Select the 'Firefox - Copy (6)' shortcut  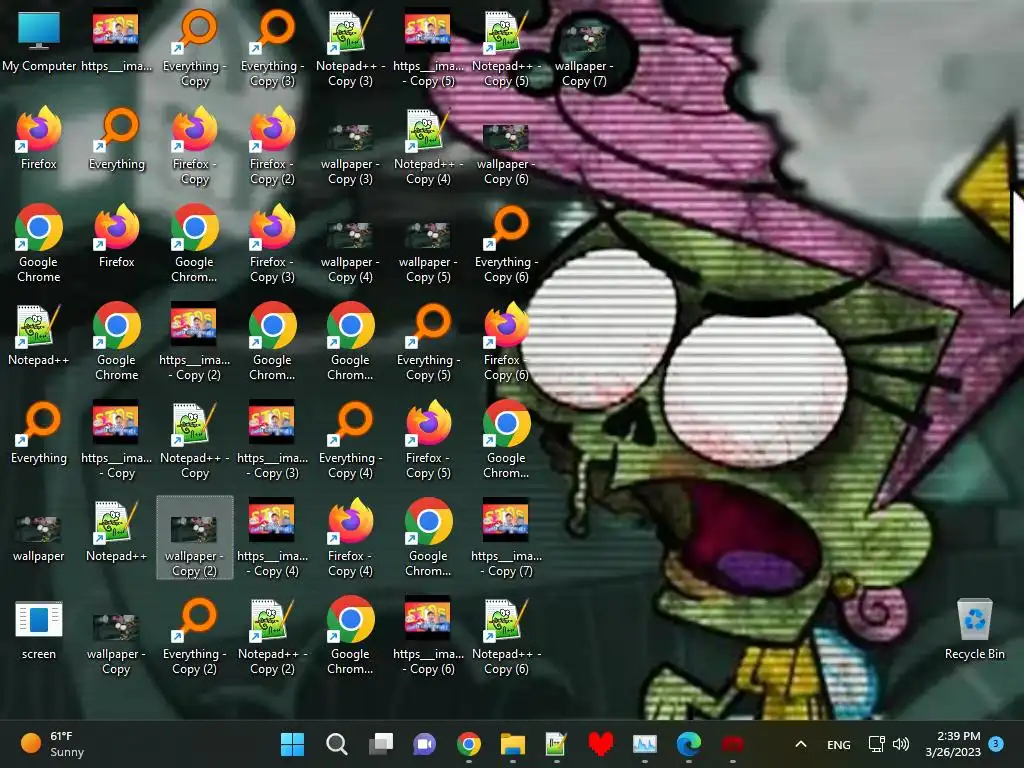506,342
